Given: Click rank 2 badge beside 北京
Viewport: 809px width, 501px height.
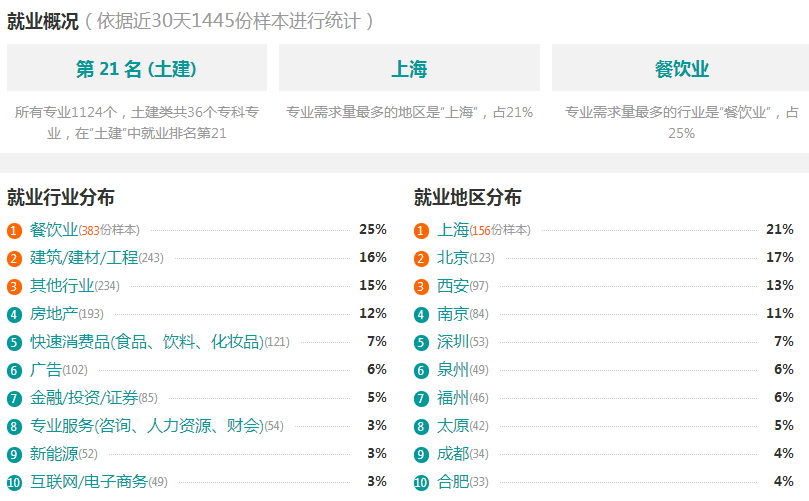Looking at the screenshot, I should pos(422,258).
